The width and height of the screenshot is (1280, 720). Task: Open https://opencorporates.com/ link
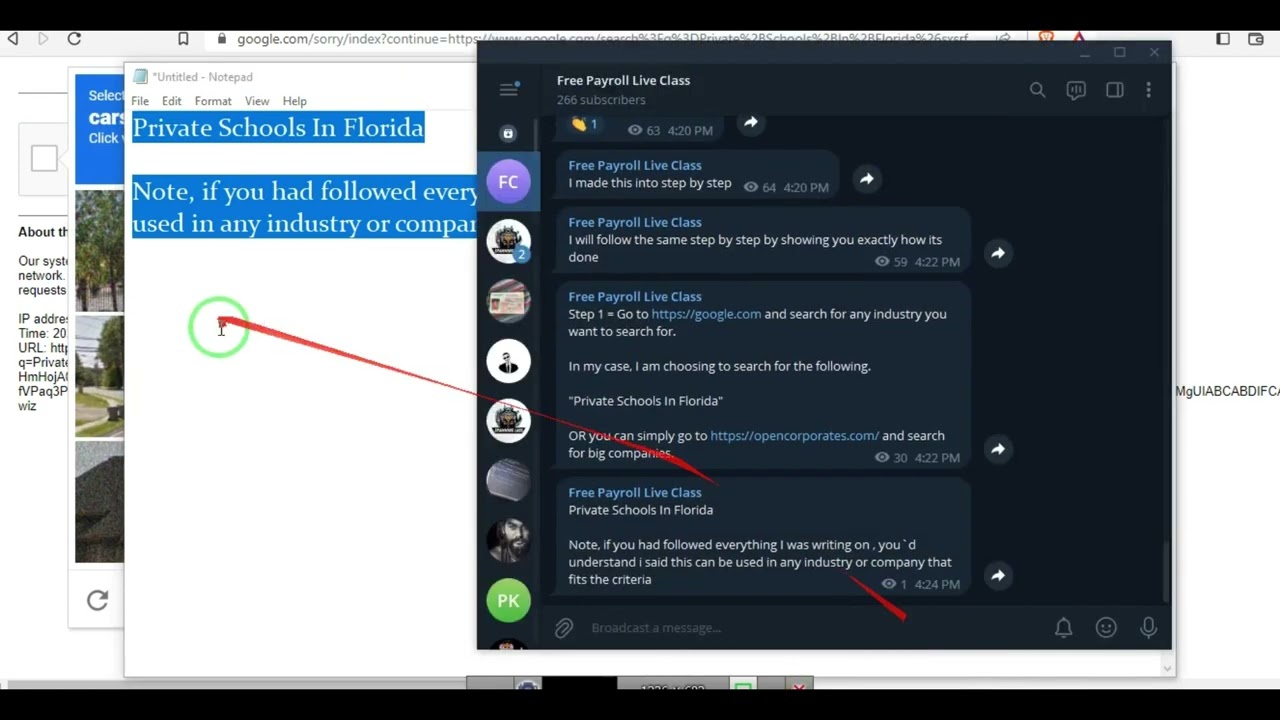tap(795, 436)
